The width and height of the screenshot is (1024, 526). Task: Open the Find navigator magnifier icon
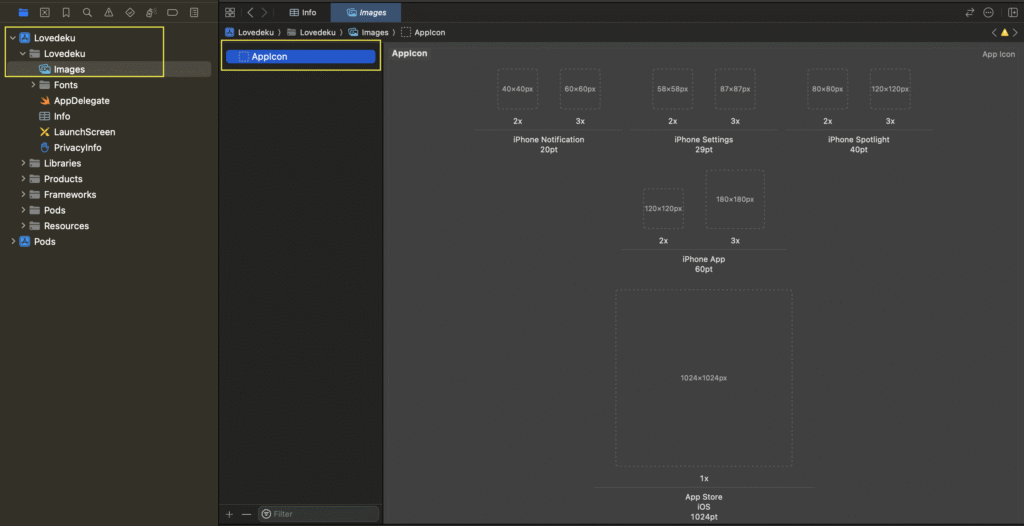(x=87, y=13)
